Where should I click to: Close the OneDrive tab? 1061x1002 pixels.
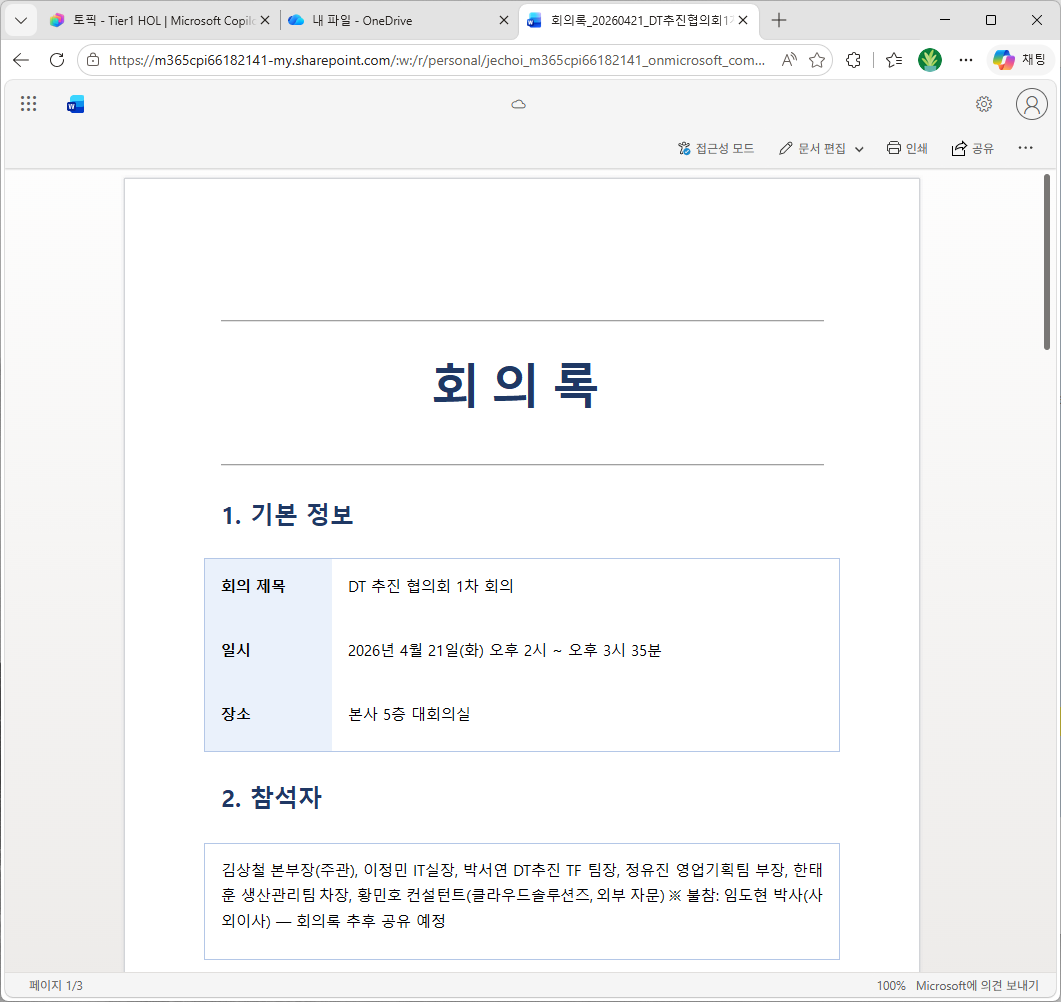pyautogui.click(x=503, y=20)
